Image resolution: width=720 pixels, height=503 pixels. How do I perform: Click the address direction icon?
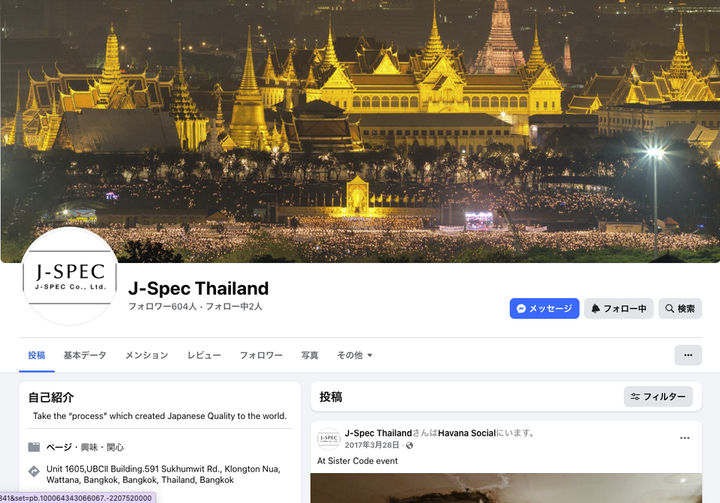pyautogui.click(x=34, y=471)
